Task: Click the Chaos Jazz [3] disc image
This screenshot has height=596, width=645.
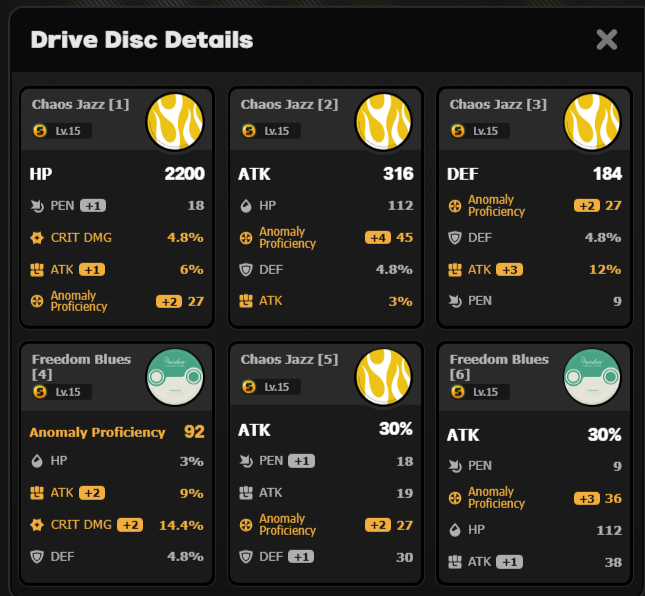Action: (592, 122)
